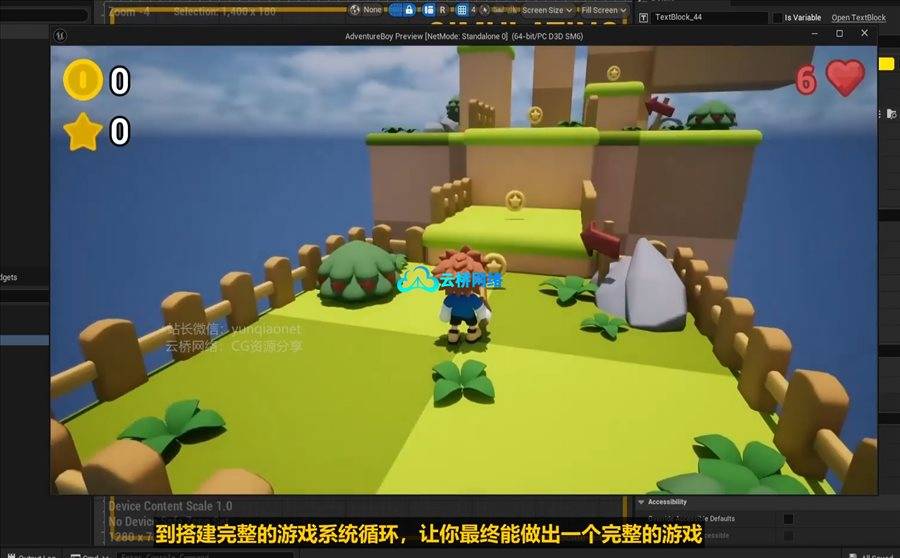900x558 pixels.
Task: Toggle Override Accessible Defaults checkbox
Action: click(788, 519)
